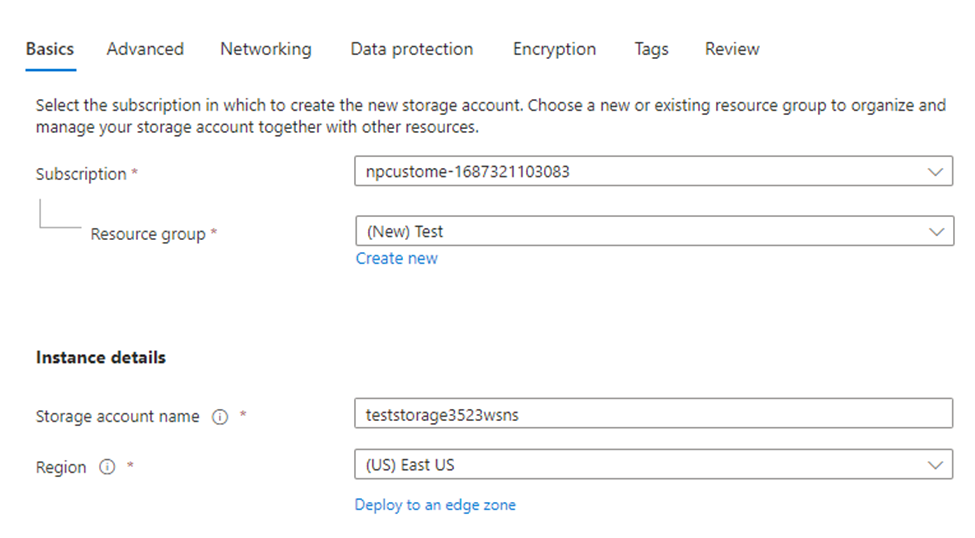Select the Encryption tab

[x=554, y=49]
